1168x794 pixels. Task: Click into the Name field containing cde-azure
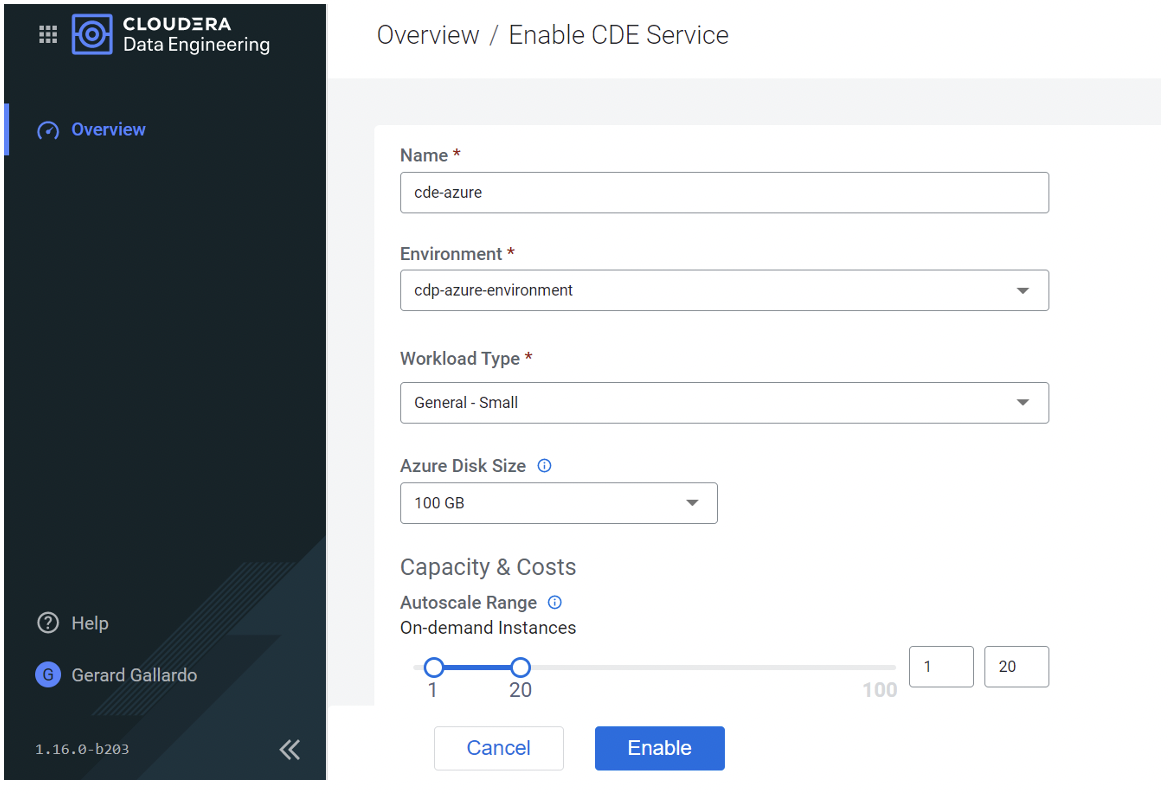[724, 192]
